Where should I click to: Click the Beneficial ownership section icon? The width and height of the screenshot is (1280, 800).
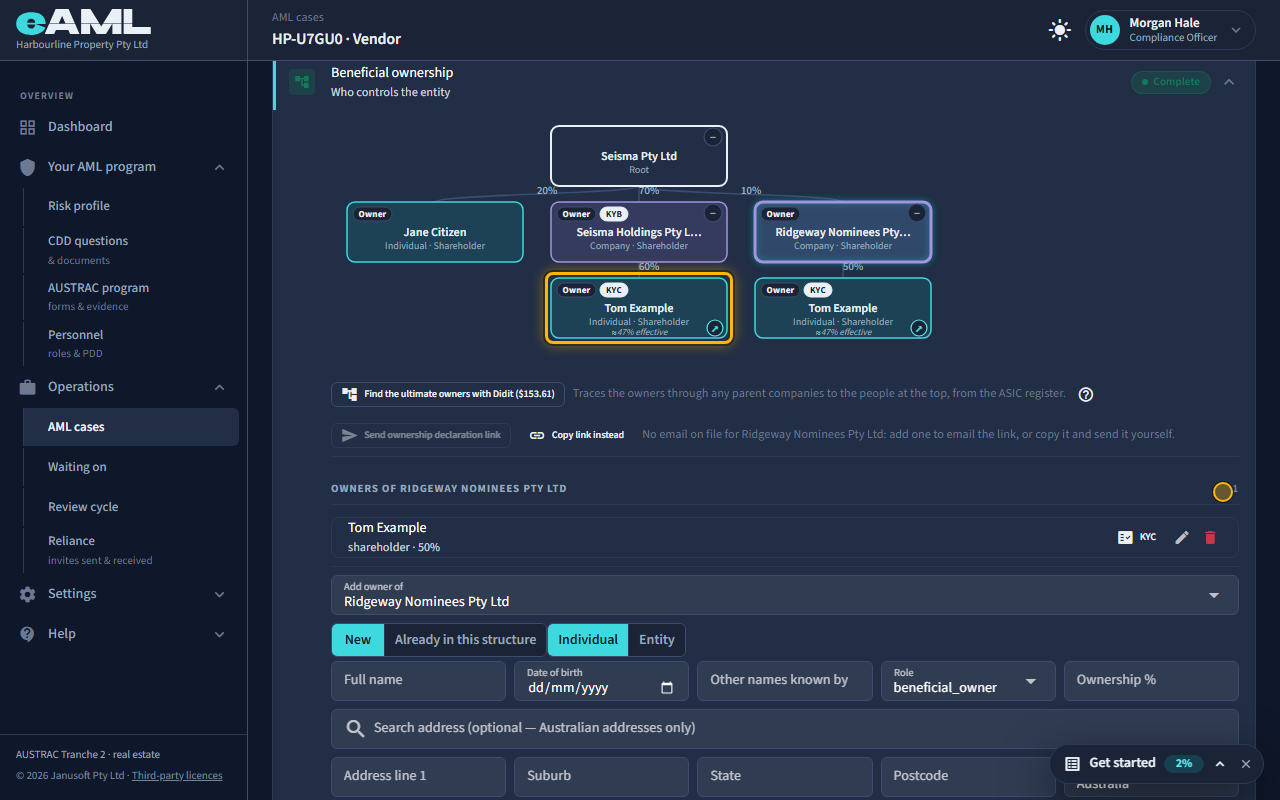[302, 82]
